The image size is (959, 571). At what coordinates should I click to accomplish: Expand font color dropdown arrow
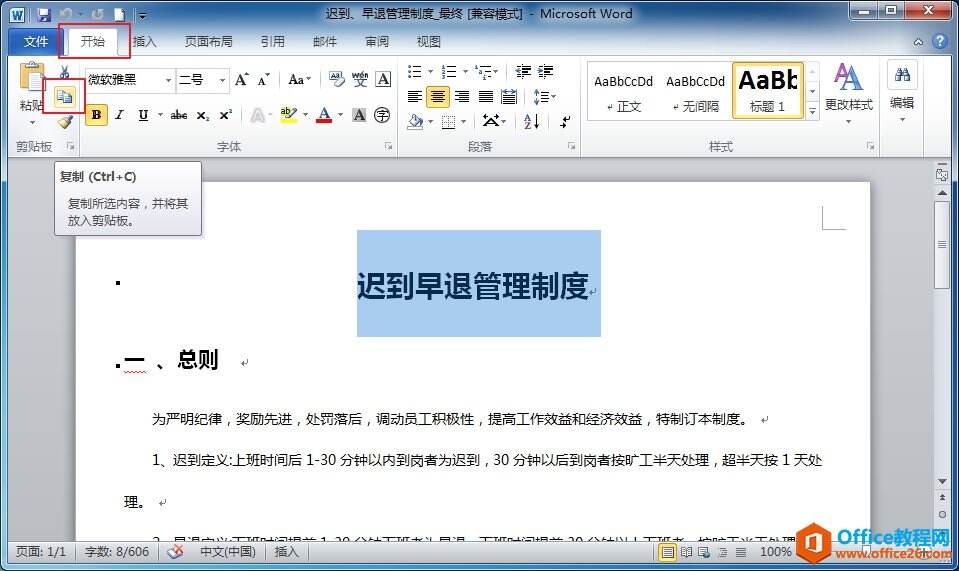pyautogui.click(x=340, y=115)
